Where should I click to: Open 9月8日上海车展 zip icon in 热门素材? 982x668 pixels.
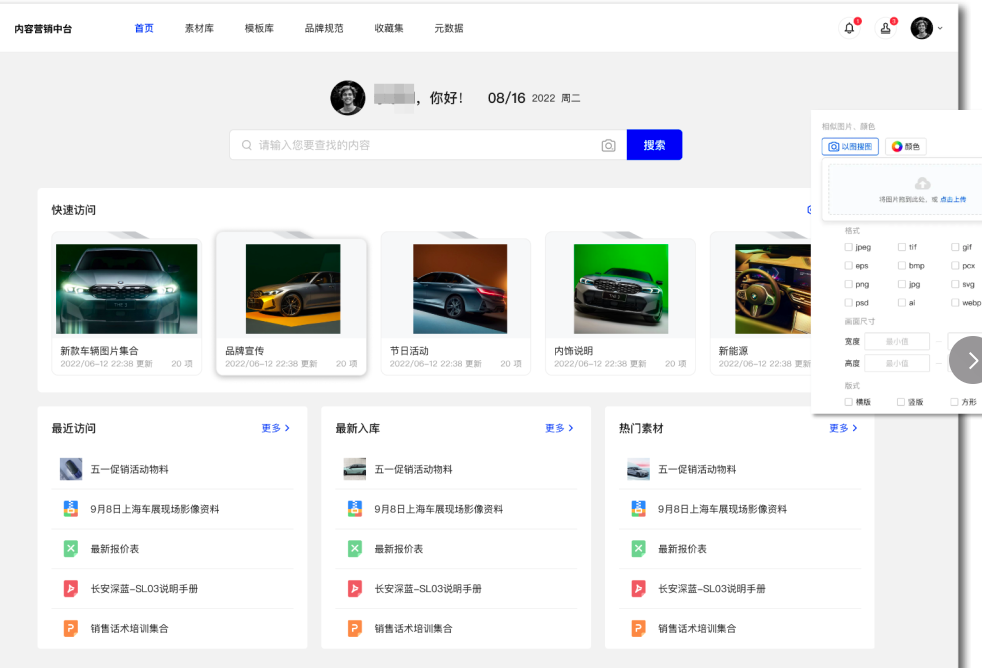coord(638,509)
